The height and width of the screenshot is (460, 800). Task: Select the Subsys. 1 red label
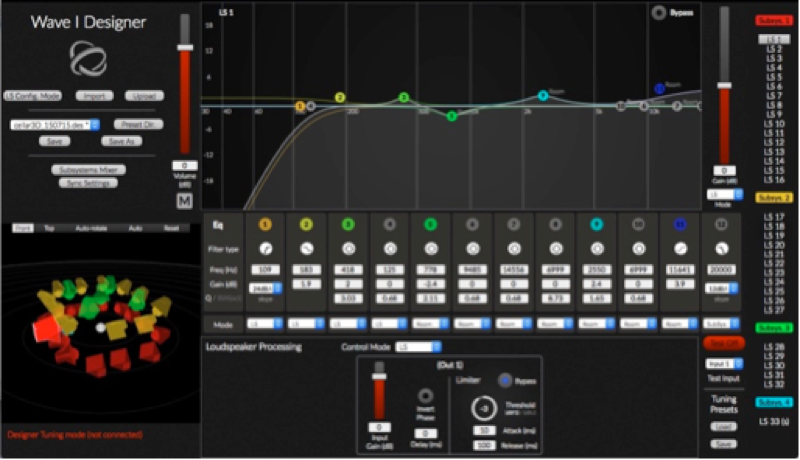(773, 20)
